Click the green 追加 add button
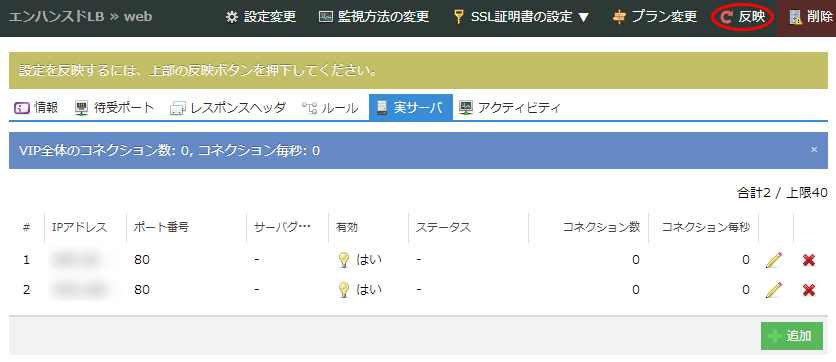836x362 pixels. tap(792, 336)
